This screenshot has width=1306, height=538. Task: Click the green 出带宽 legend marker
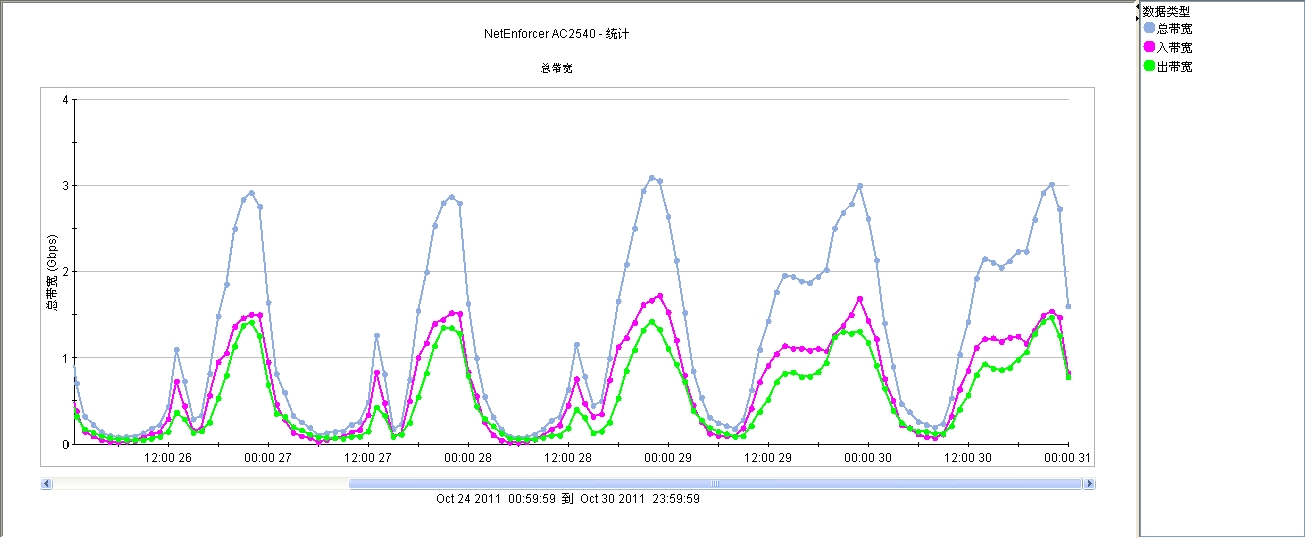(1149, 67)
